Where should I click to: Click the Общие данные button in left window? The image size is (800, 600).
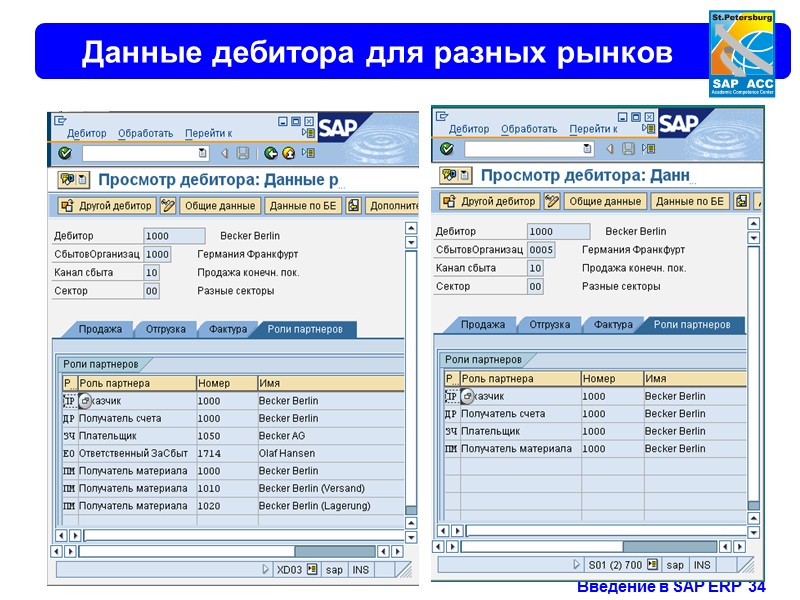click(220, 206)
